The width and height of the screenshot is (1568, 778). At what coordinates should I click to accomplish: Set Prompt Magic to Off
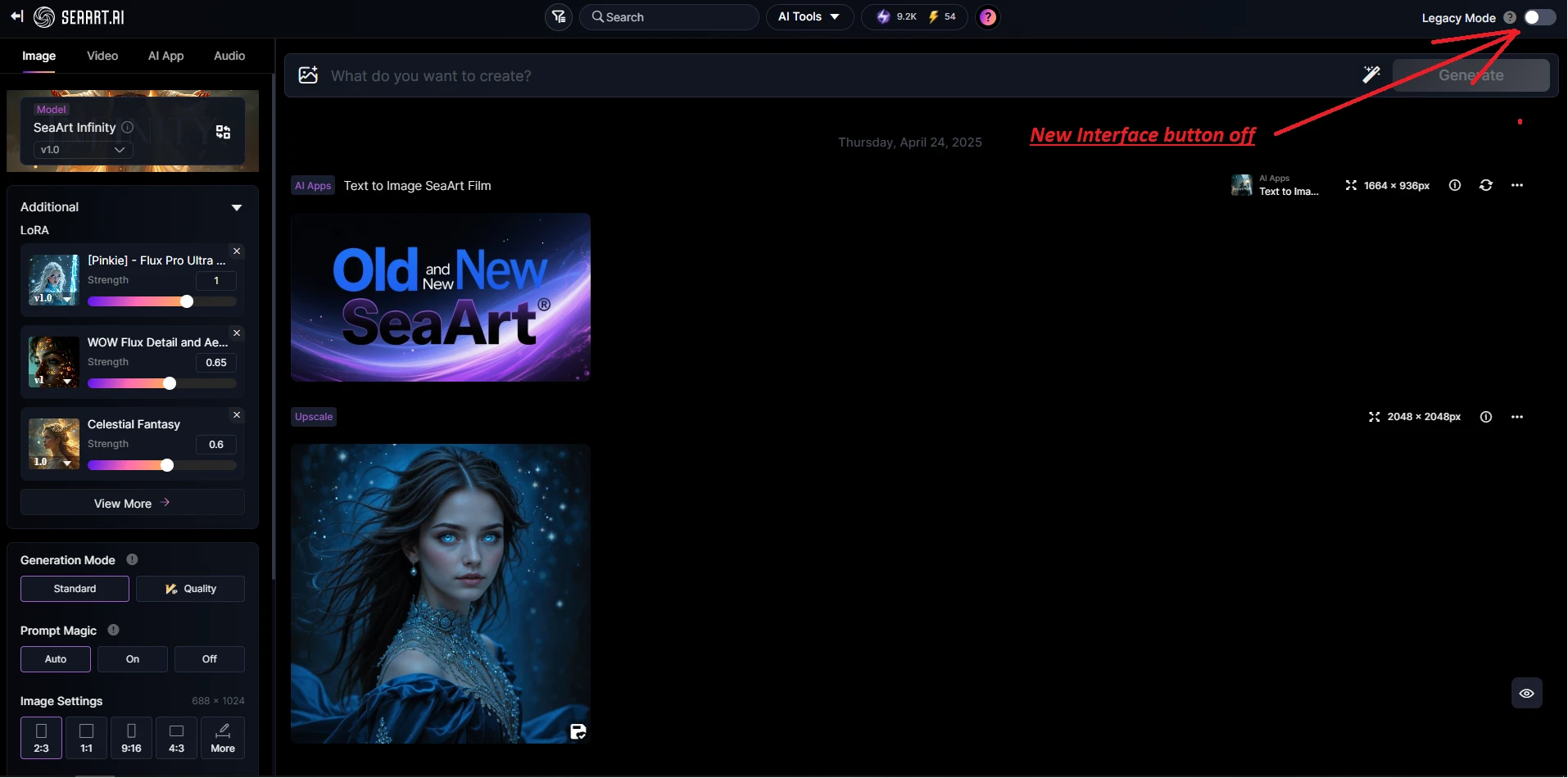coord(209,659)
